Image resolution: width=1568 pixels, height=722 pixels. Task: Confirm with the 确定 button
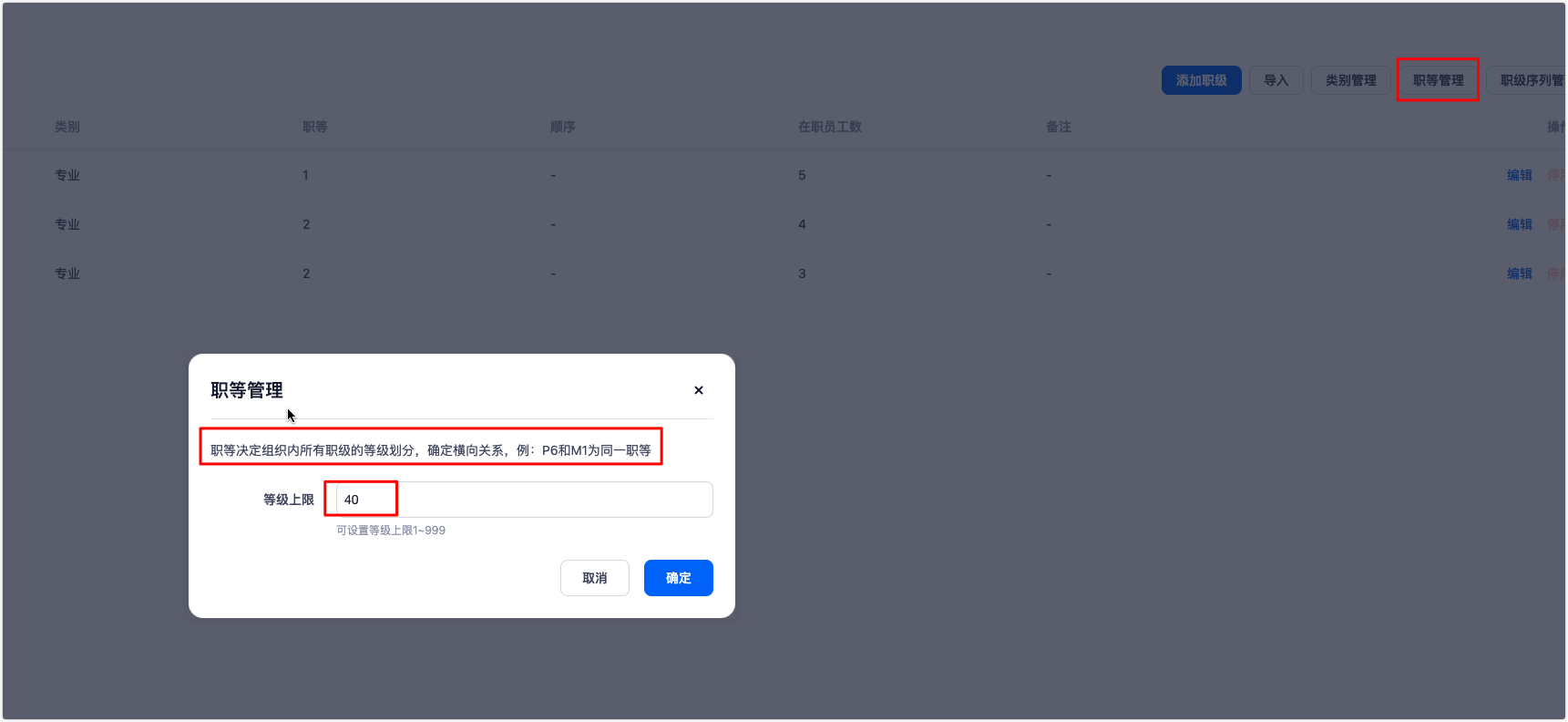pyautogui.click(x=678, y=578)
